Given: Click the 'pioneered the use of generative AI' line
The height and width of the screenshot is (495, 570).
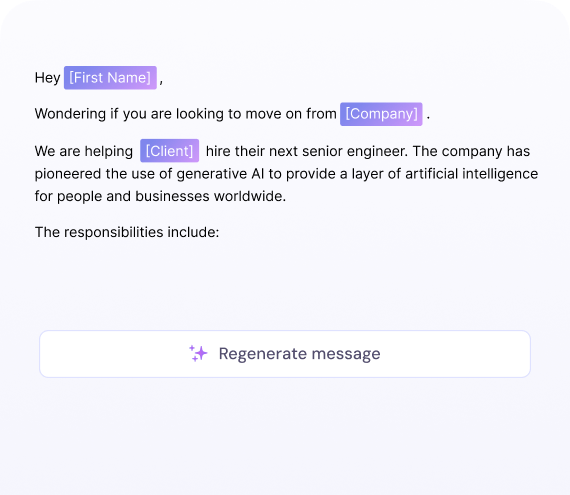Looking at the screenshot, I should (150, 174).
